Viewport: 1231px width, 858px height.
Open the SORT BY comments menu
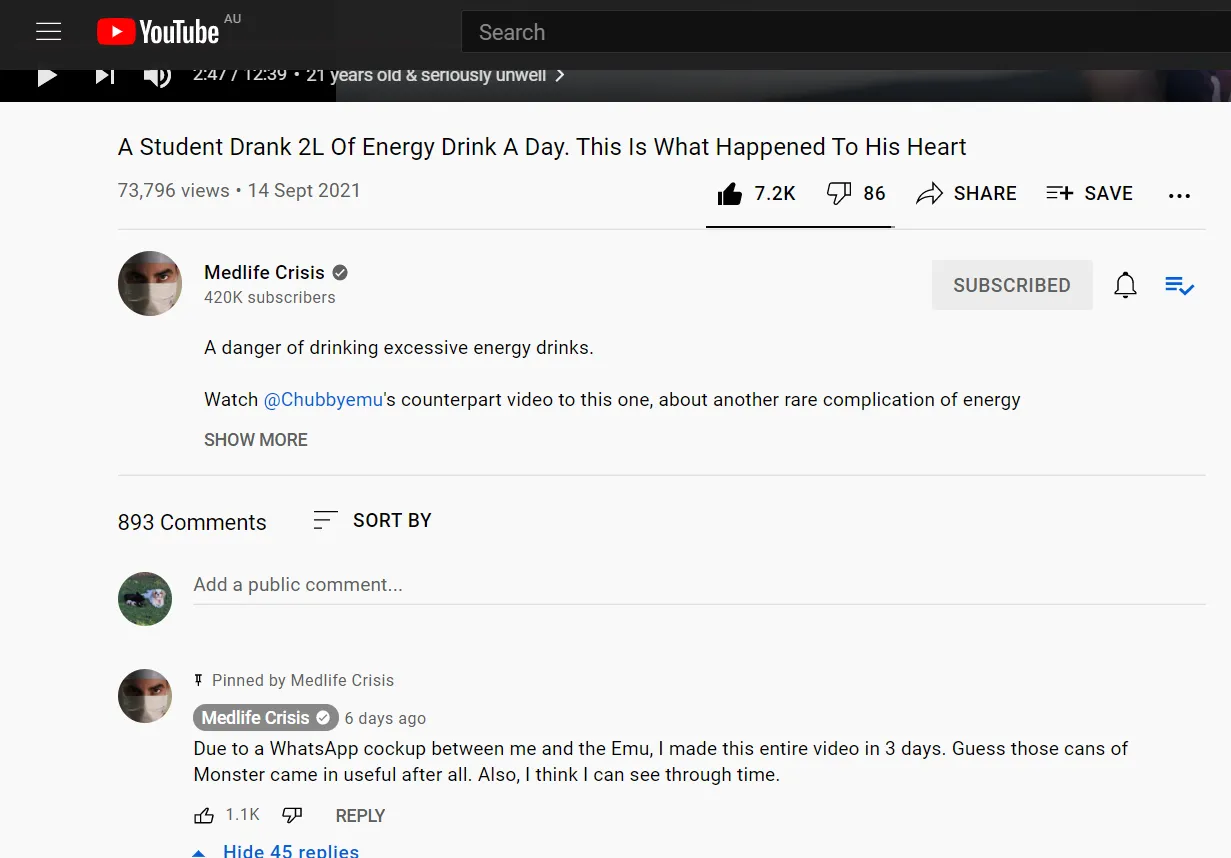point(372,520)
